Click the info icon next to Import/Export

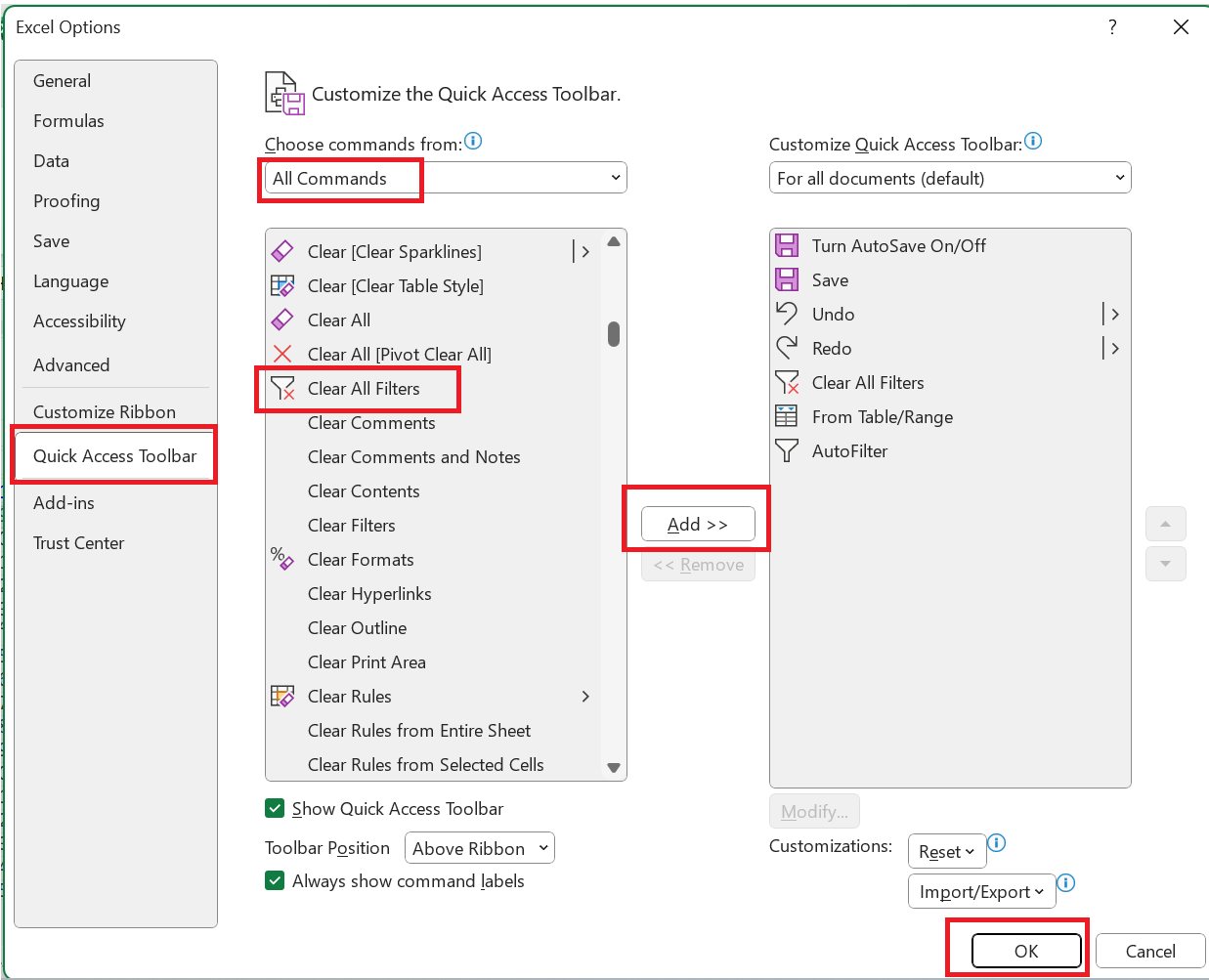[x=1066, y=882]
